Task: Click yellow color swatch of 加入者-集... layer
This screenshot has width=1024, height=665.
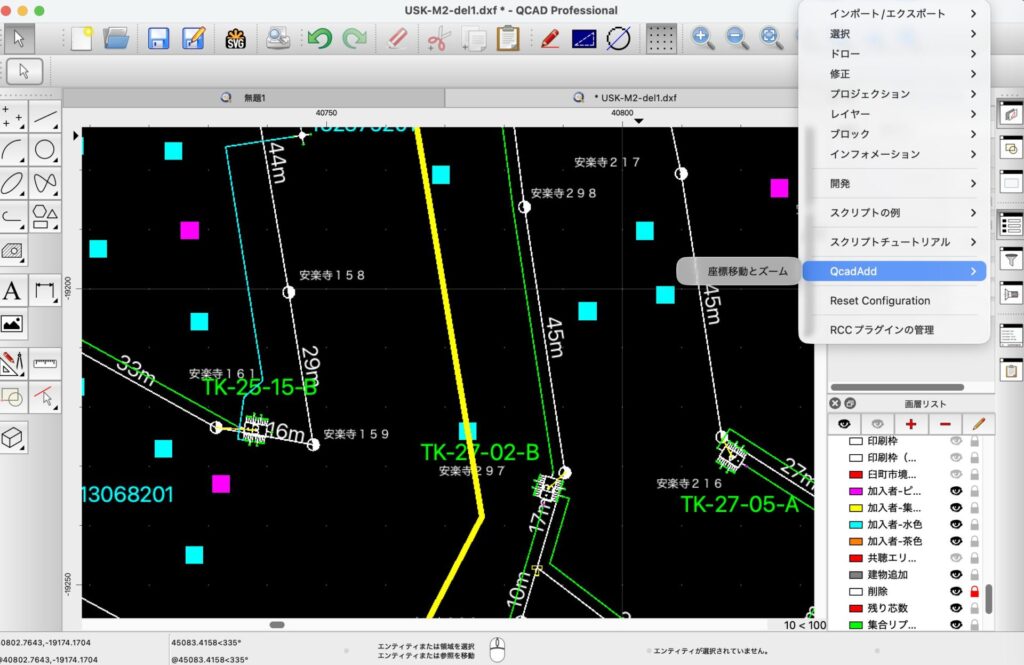Action: coord(856,508)
